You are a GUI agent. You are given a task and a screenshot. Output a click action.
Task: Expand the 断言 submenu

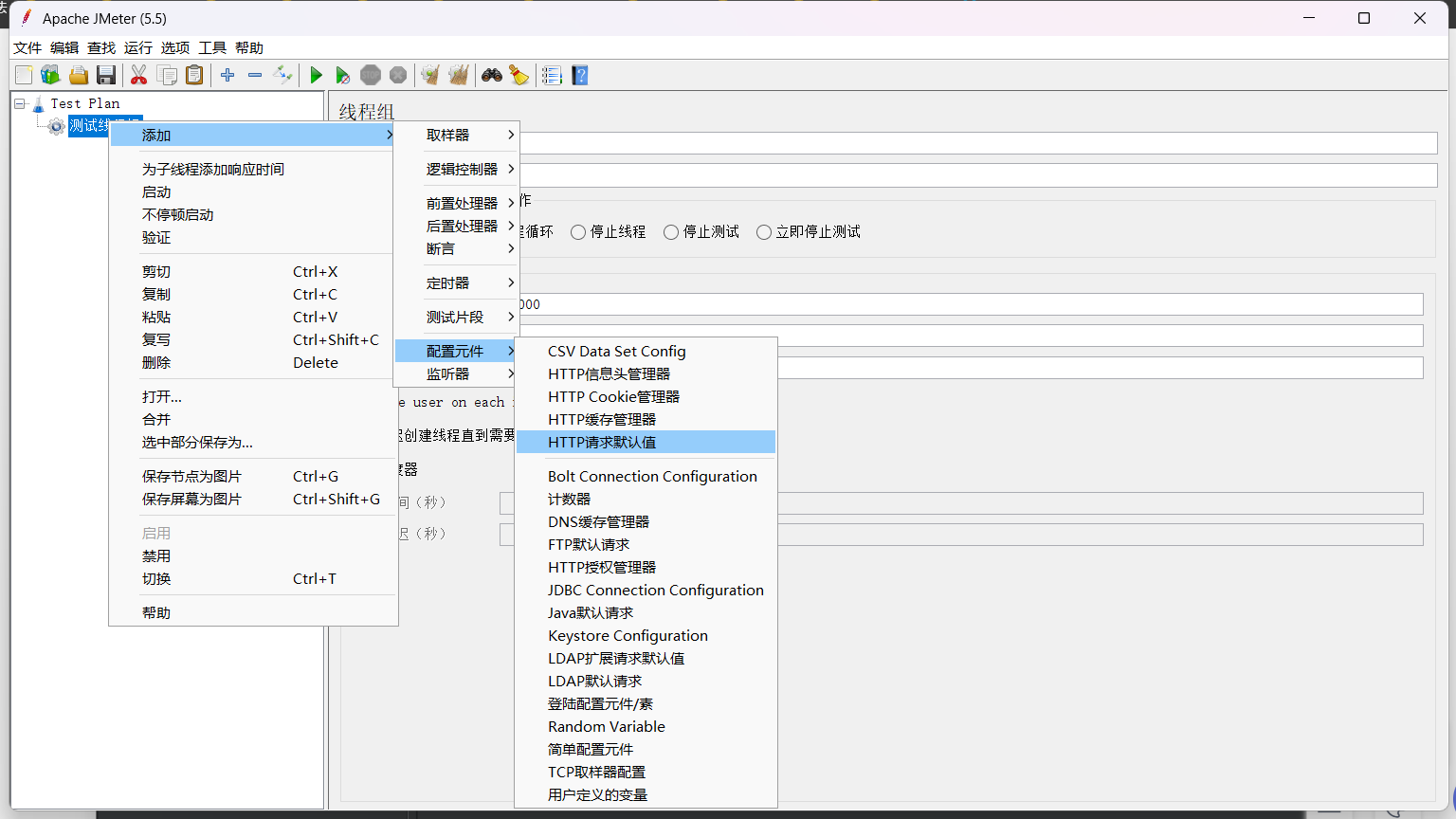457,249
